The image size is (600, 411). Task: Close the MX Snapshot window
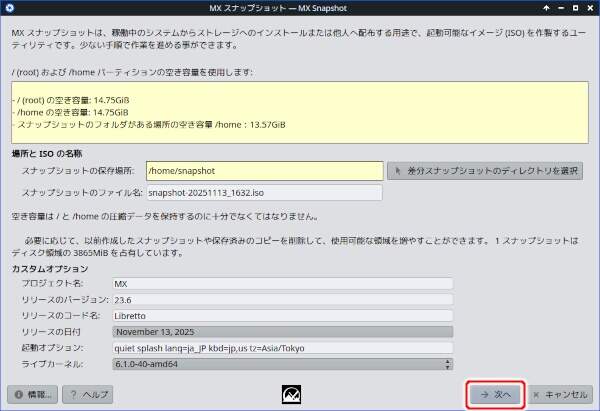click(590, 8)
